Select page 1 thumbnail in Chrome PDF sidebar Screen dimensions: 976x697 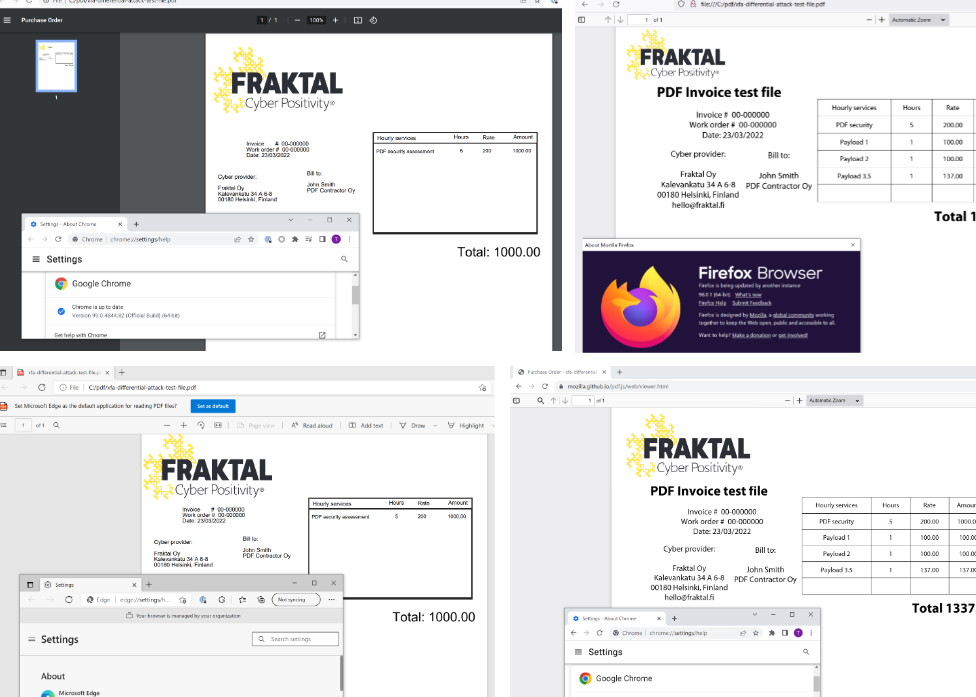pyautogui.click(x=56, y=66)
